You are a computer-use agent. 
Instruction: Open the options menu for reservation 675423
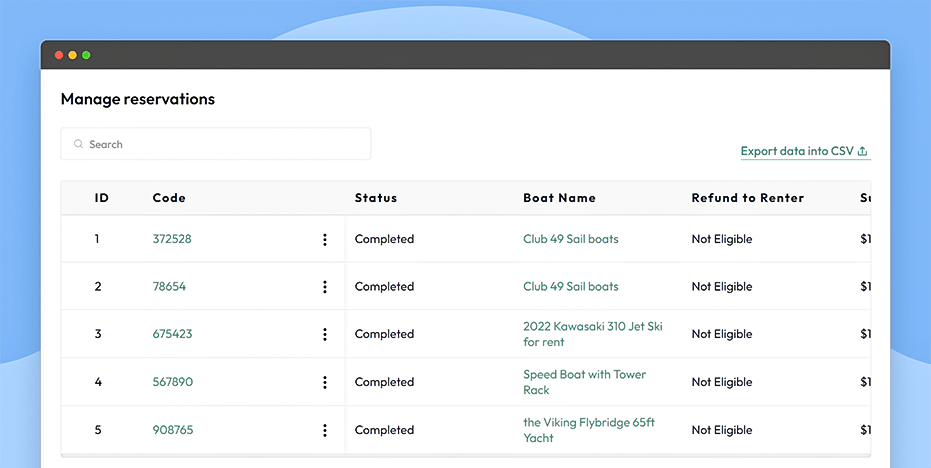[x=325, y=334]
